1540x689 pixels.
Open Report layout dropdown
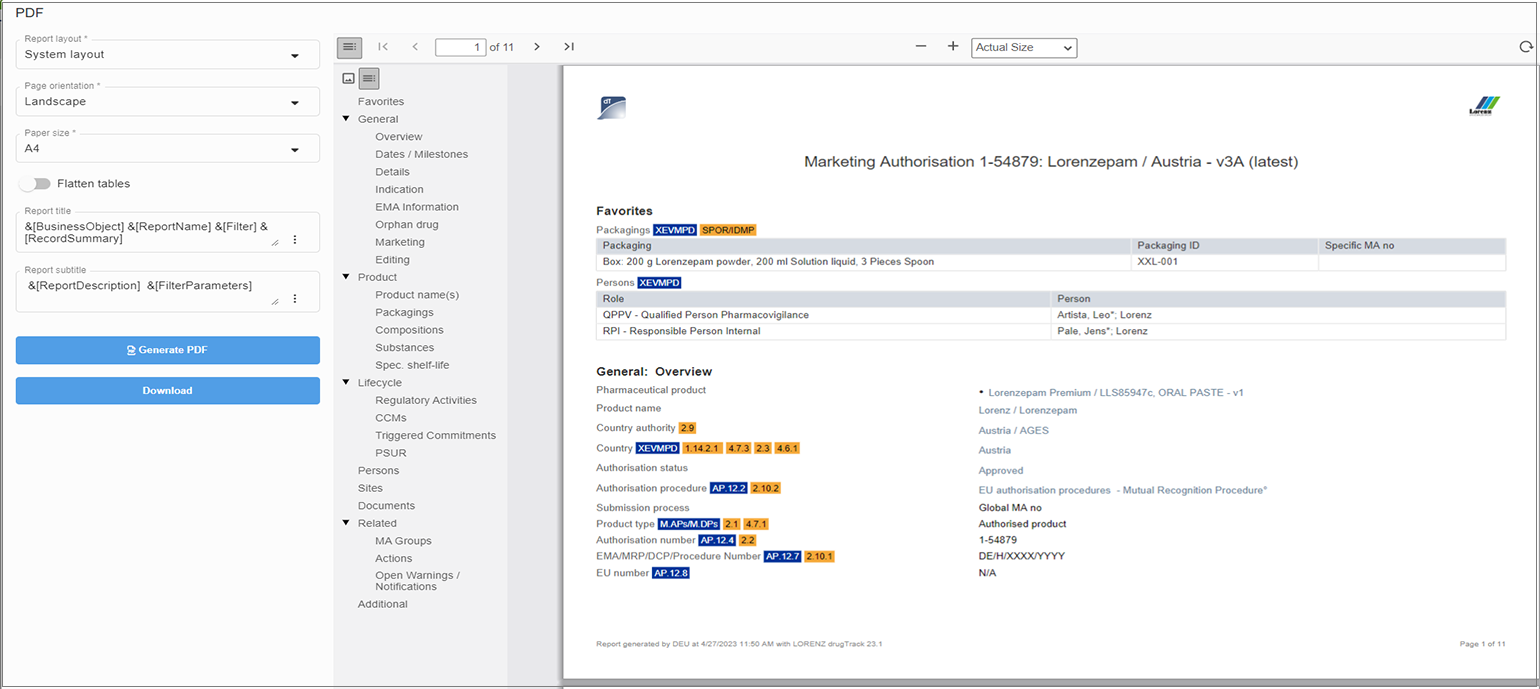click(x=168, y=54)
